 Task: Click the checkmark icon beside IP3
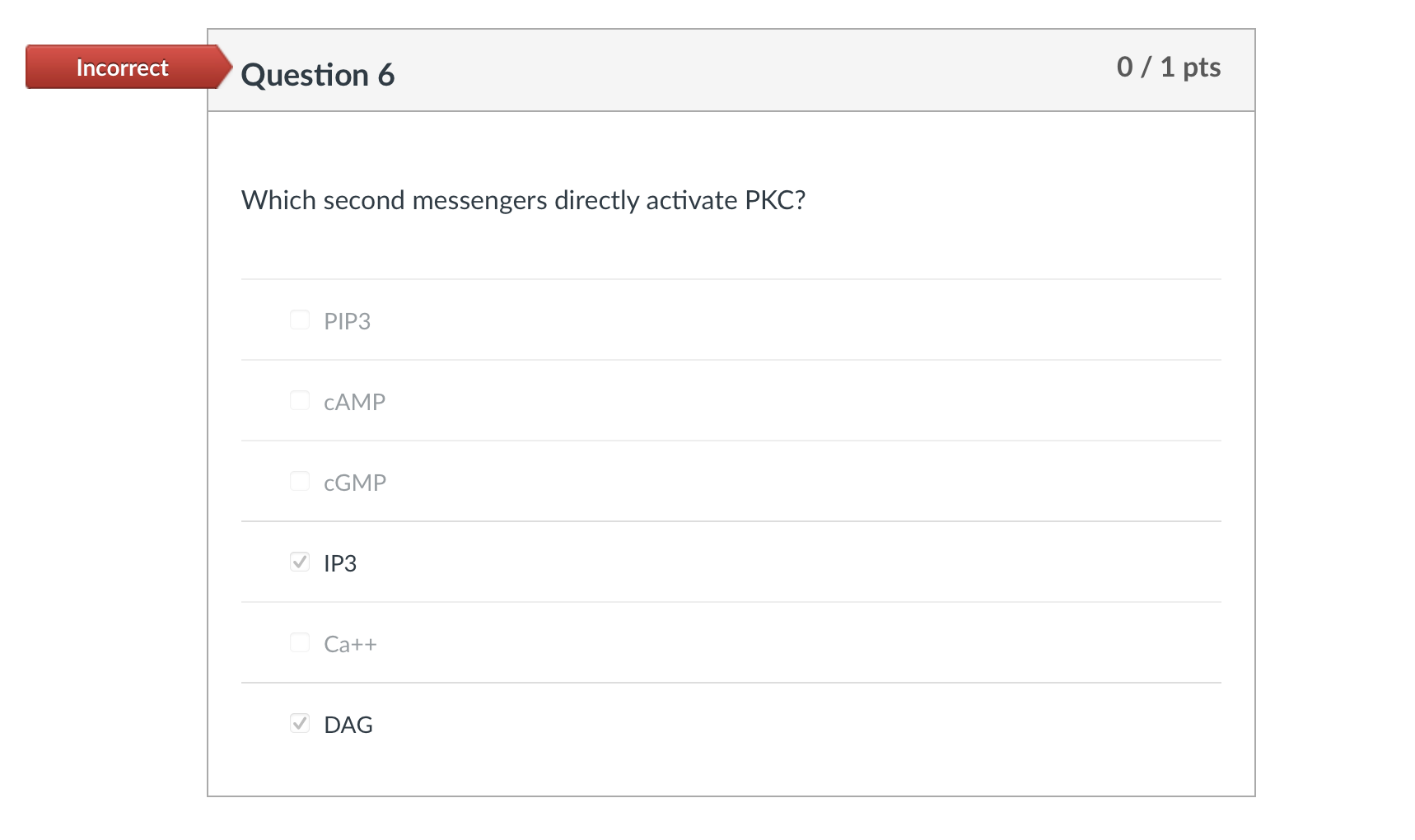(x=298, y=562)
